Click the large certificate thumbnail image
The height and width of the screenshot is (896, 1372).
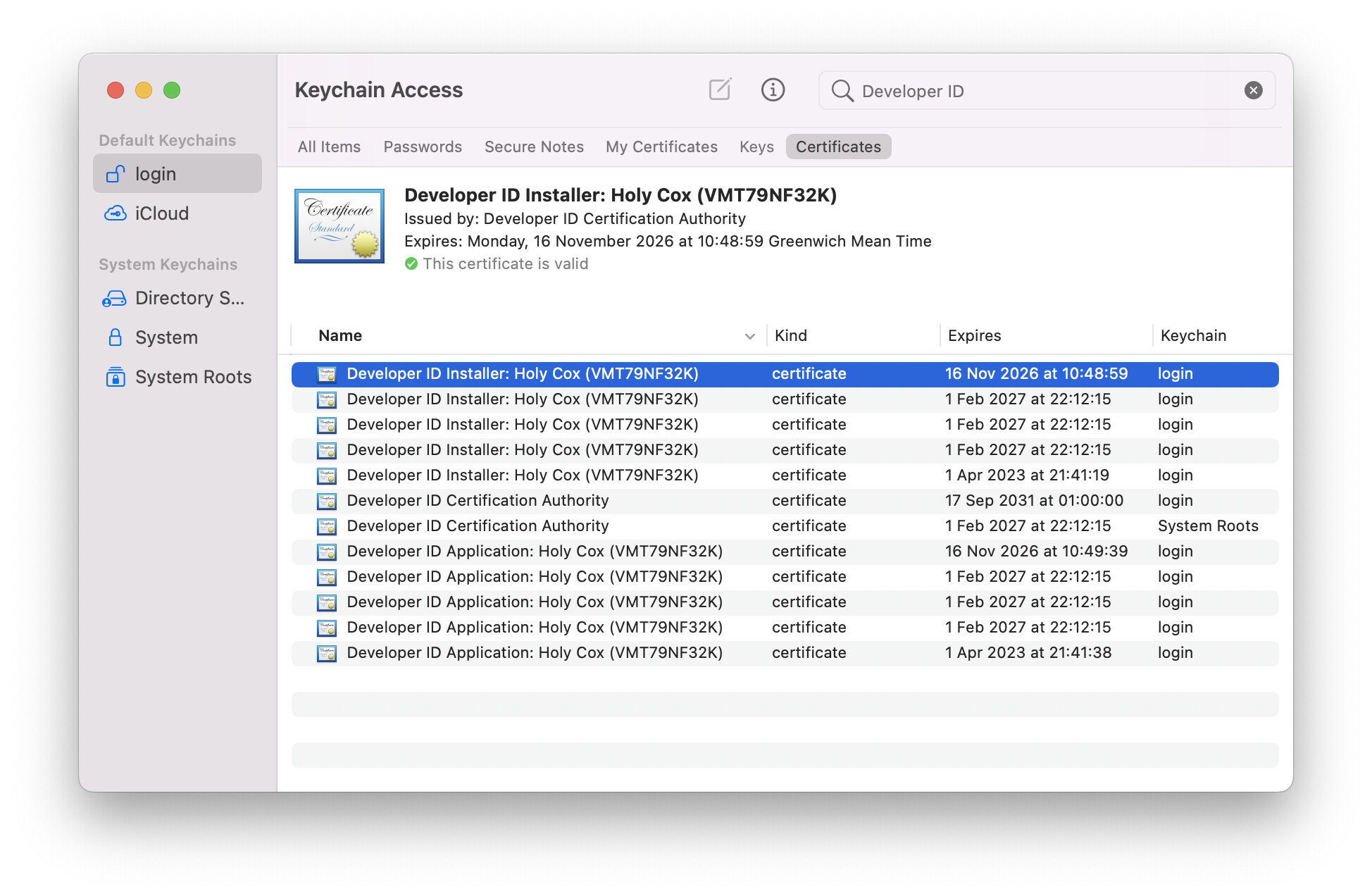coord(339,226)
